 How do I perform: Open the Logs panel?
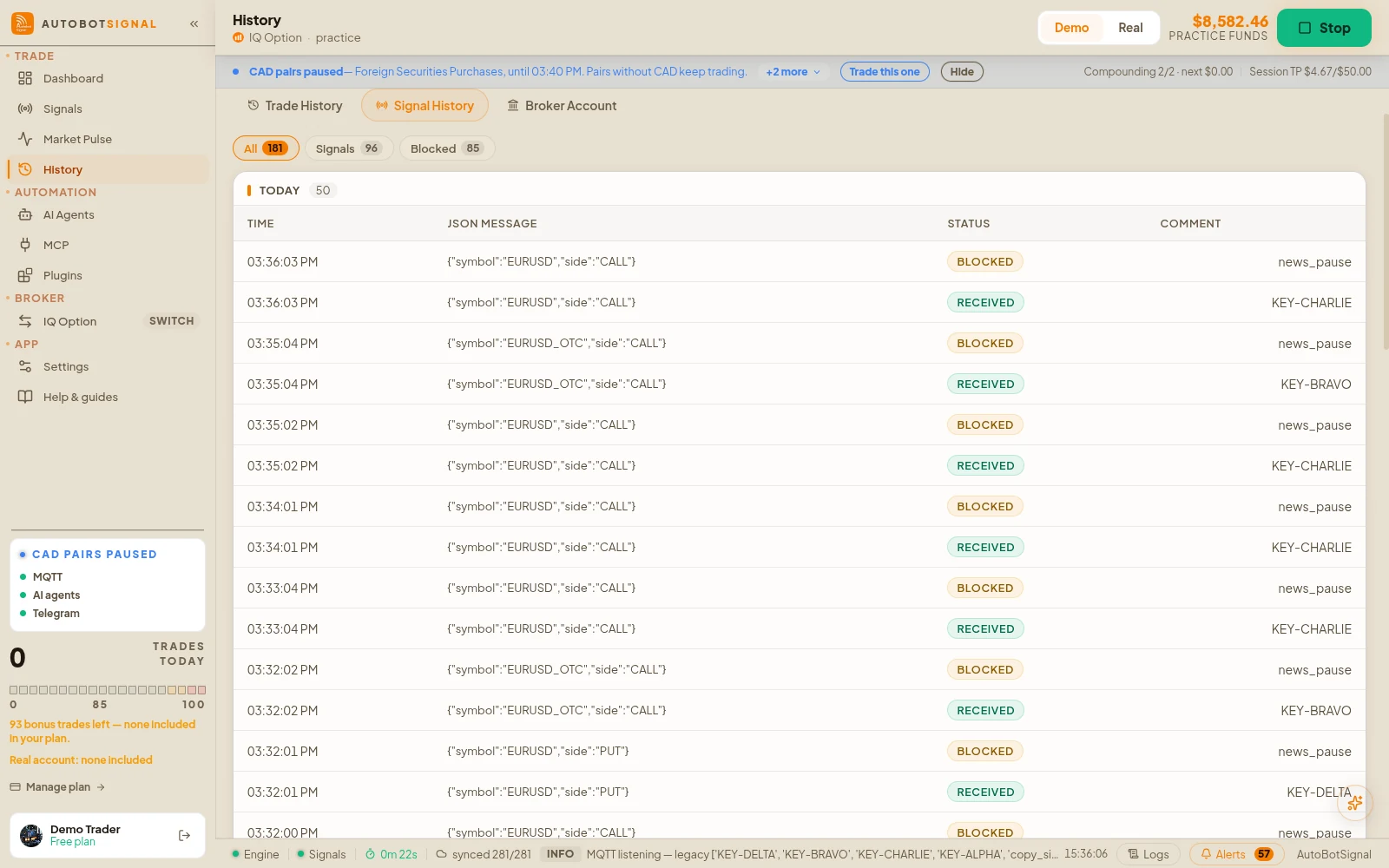[1149, 854]
